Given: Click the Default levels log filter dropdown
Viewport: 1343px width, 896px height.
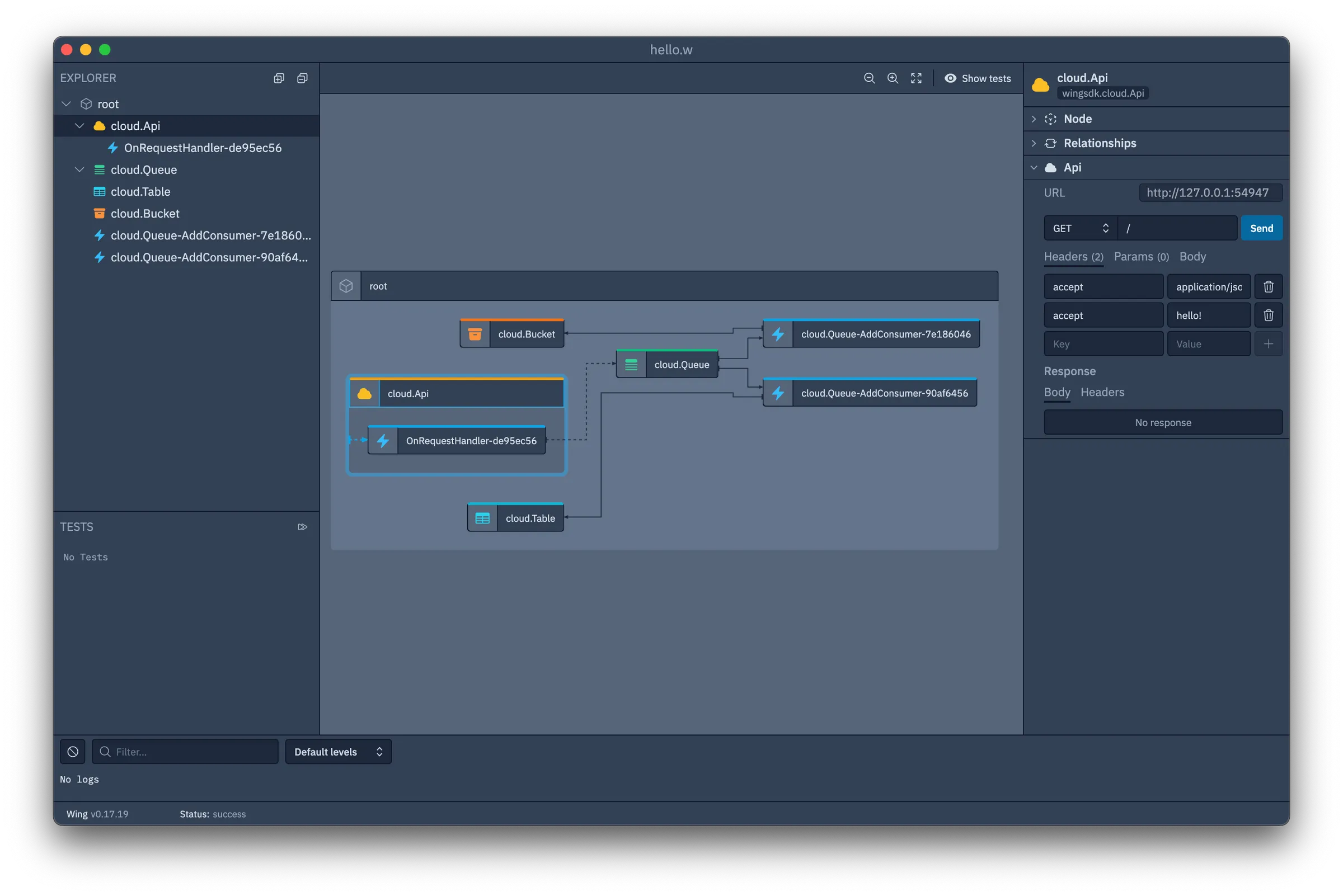Looking at the screenshot, I should (x=336, y=751).
